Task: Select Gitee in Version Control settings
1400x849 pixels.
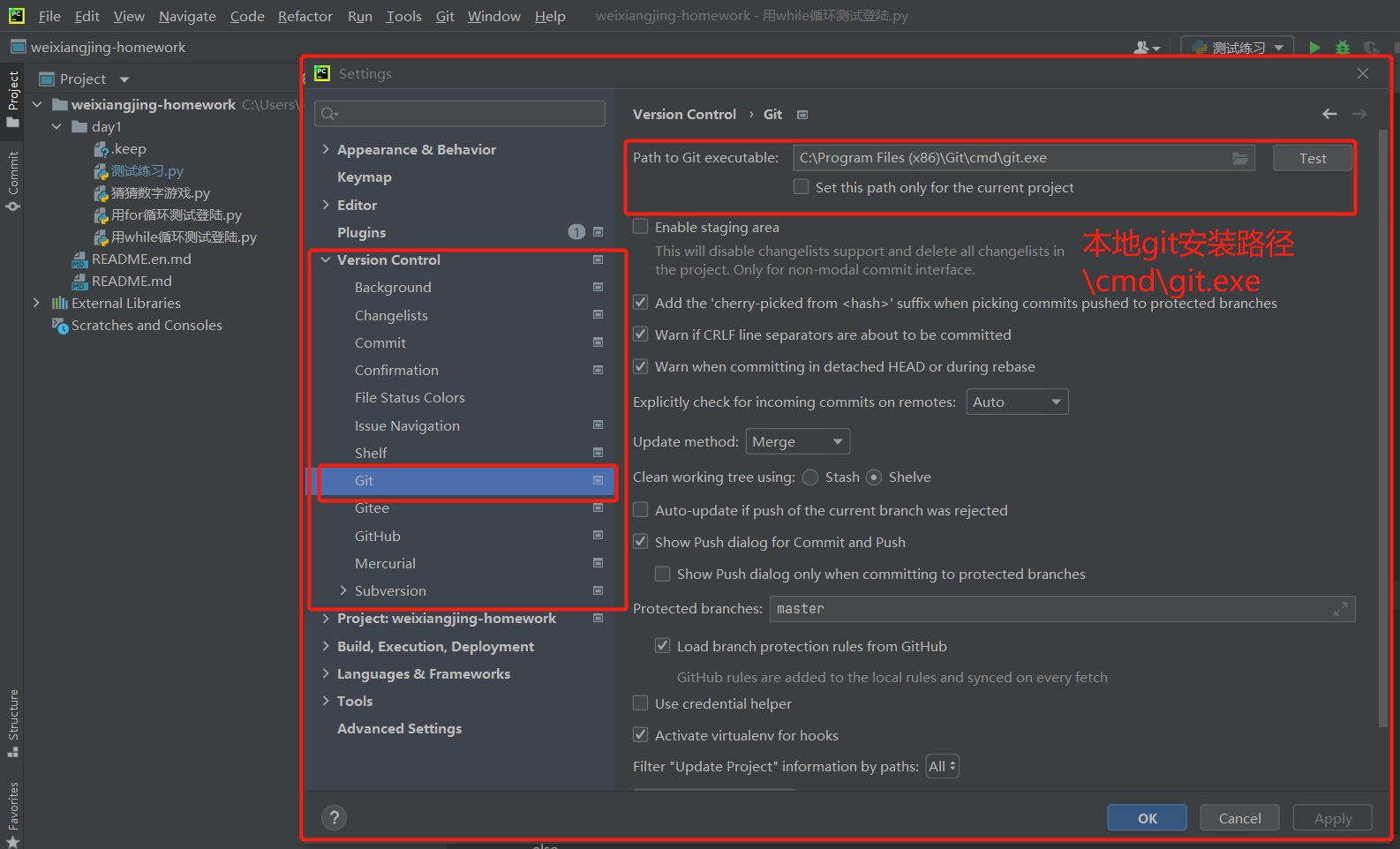Action: tap(372, 508)
